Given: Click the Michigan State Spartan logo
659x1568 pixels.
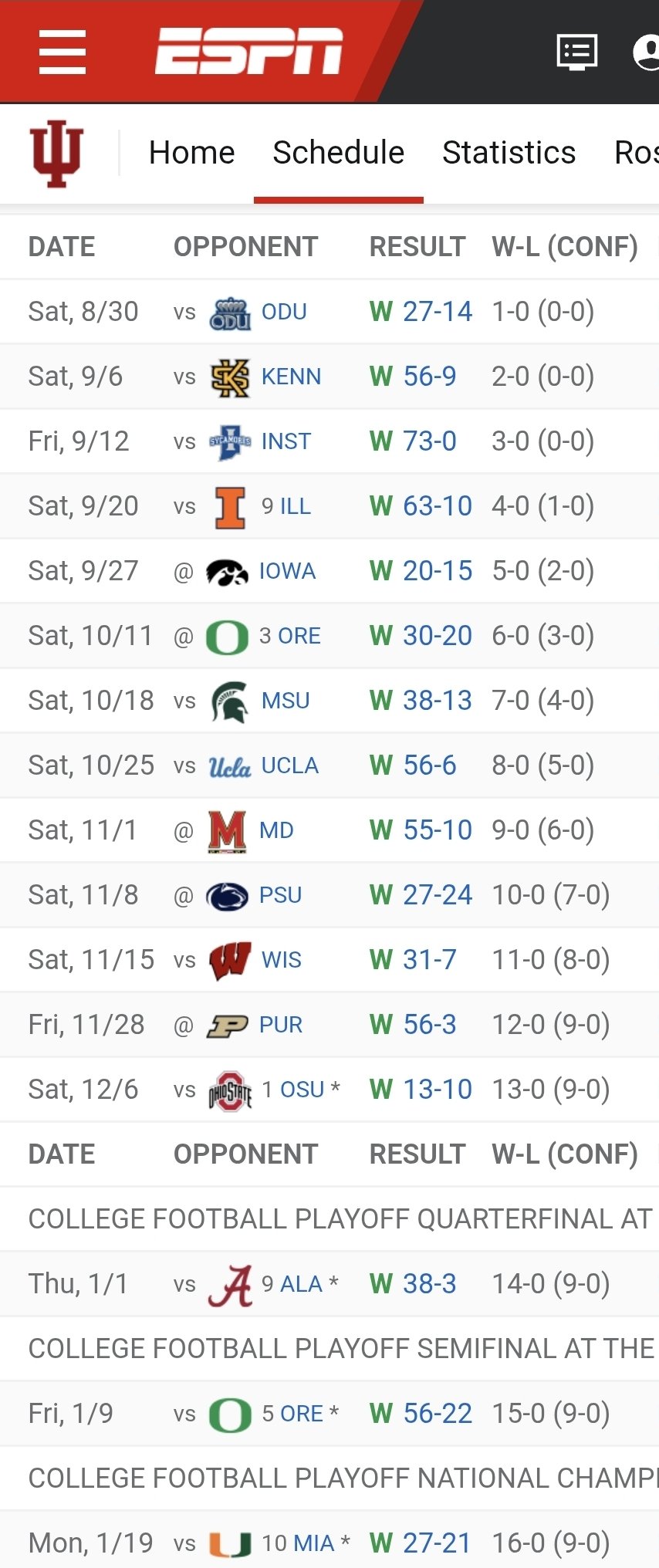Looking at the screenshot, I should (x=230, y=701).
